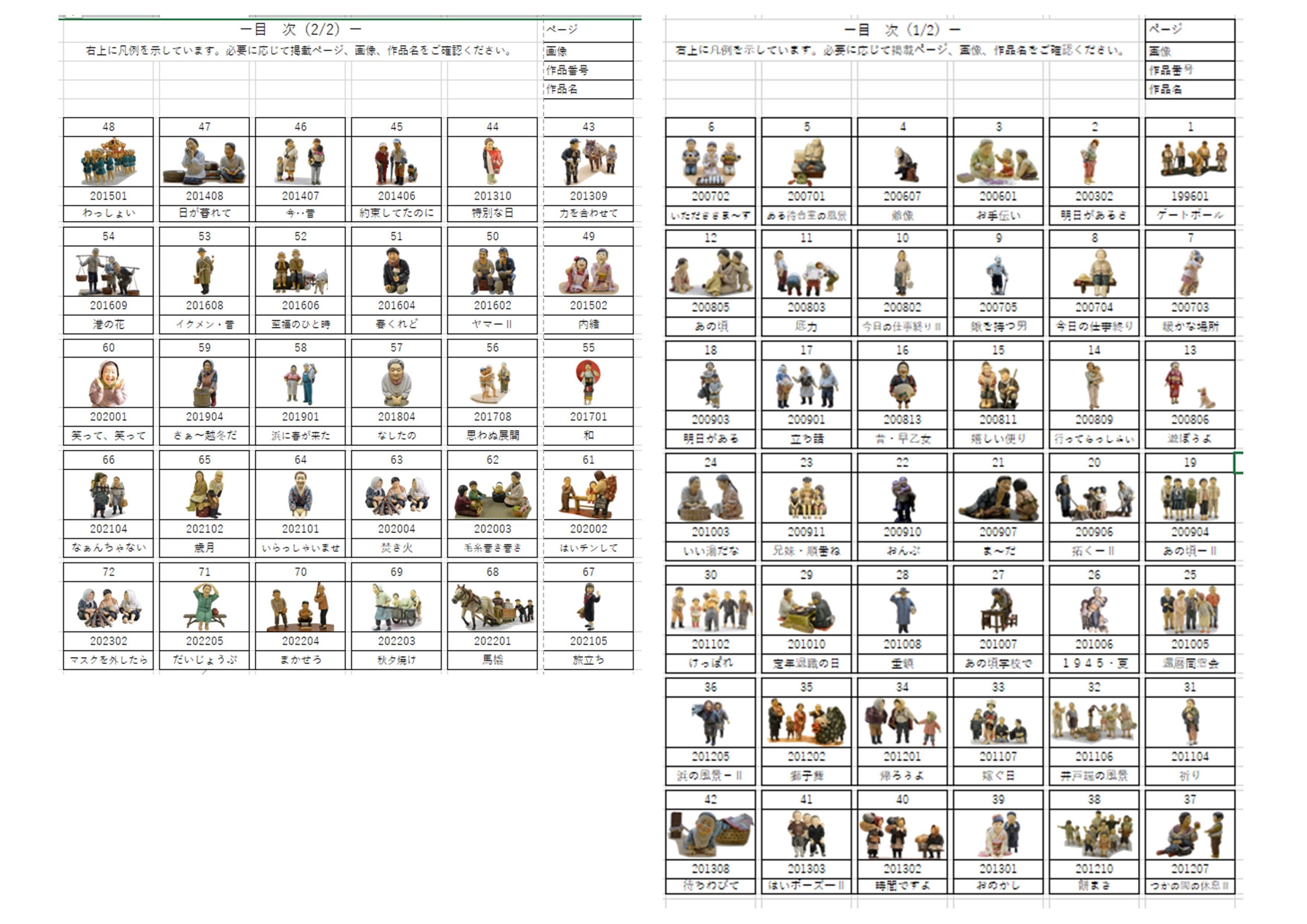Select the cell with work number 200702
This screenshot has height=924, width=1307.
pos(711,196)
